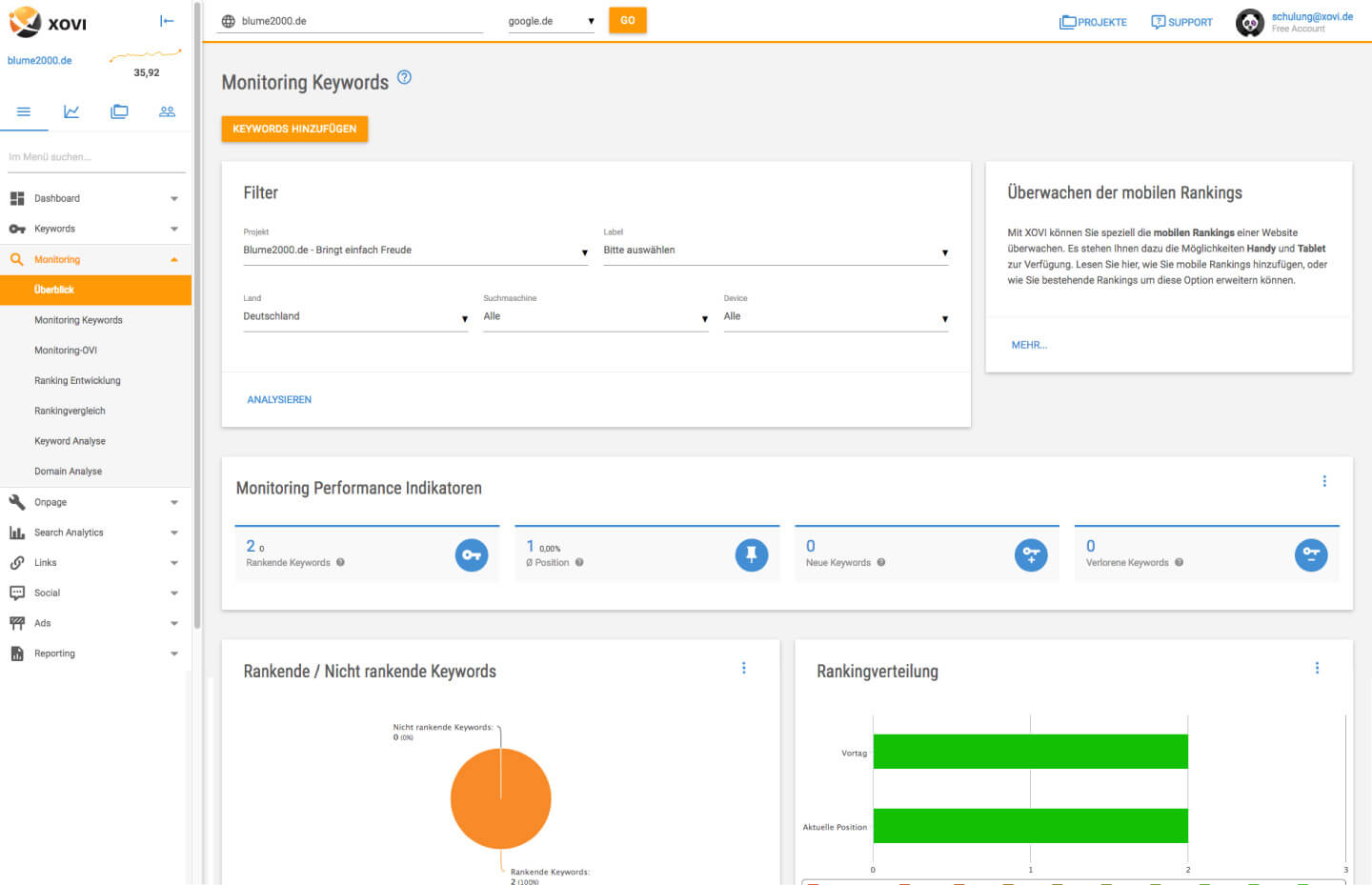The width and height of the screenshot is (1372, 885).
Task: Open the google.de search engine dropdown
Action: [x=551, y=21]
